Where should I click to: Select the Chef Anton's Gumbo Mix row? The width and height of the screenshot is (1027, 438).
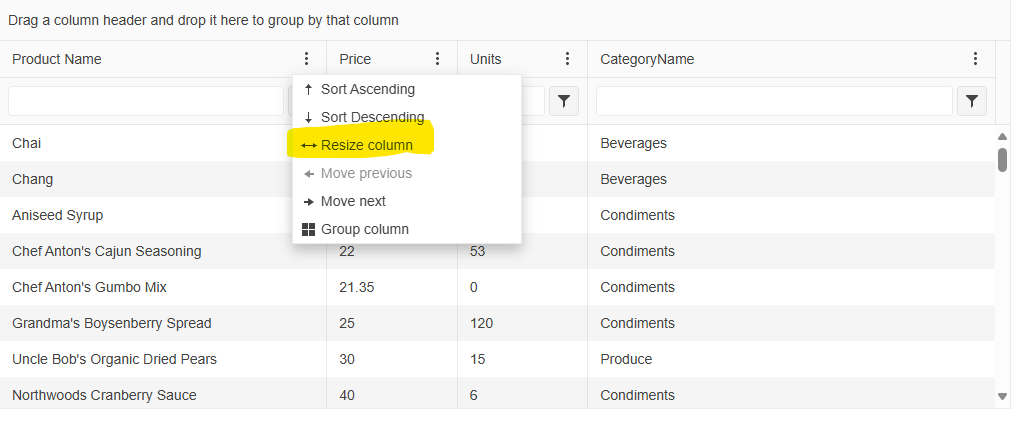89,288
